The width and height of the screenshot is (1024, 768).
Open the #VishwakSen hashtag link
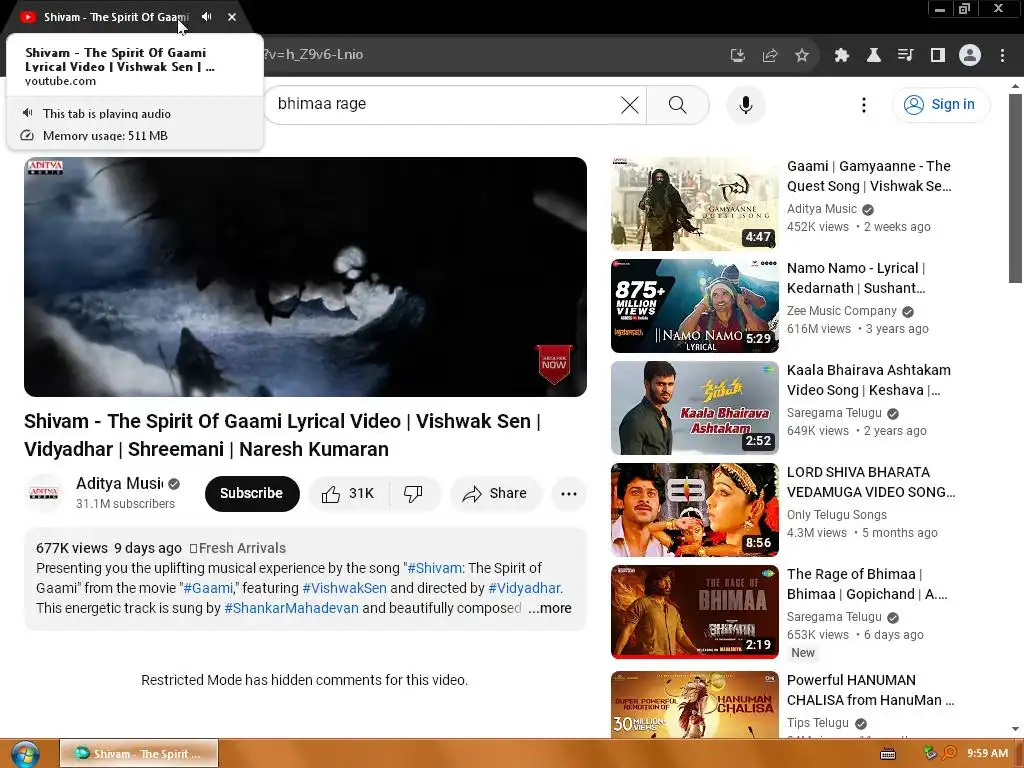click(x=344, y=588)
